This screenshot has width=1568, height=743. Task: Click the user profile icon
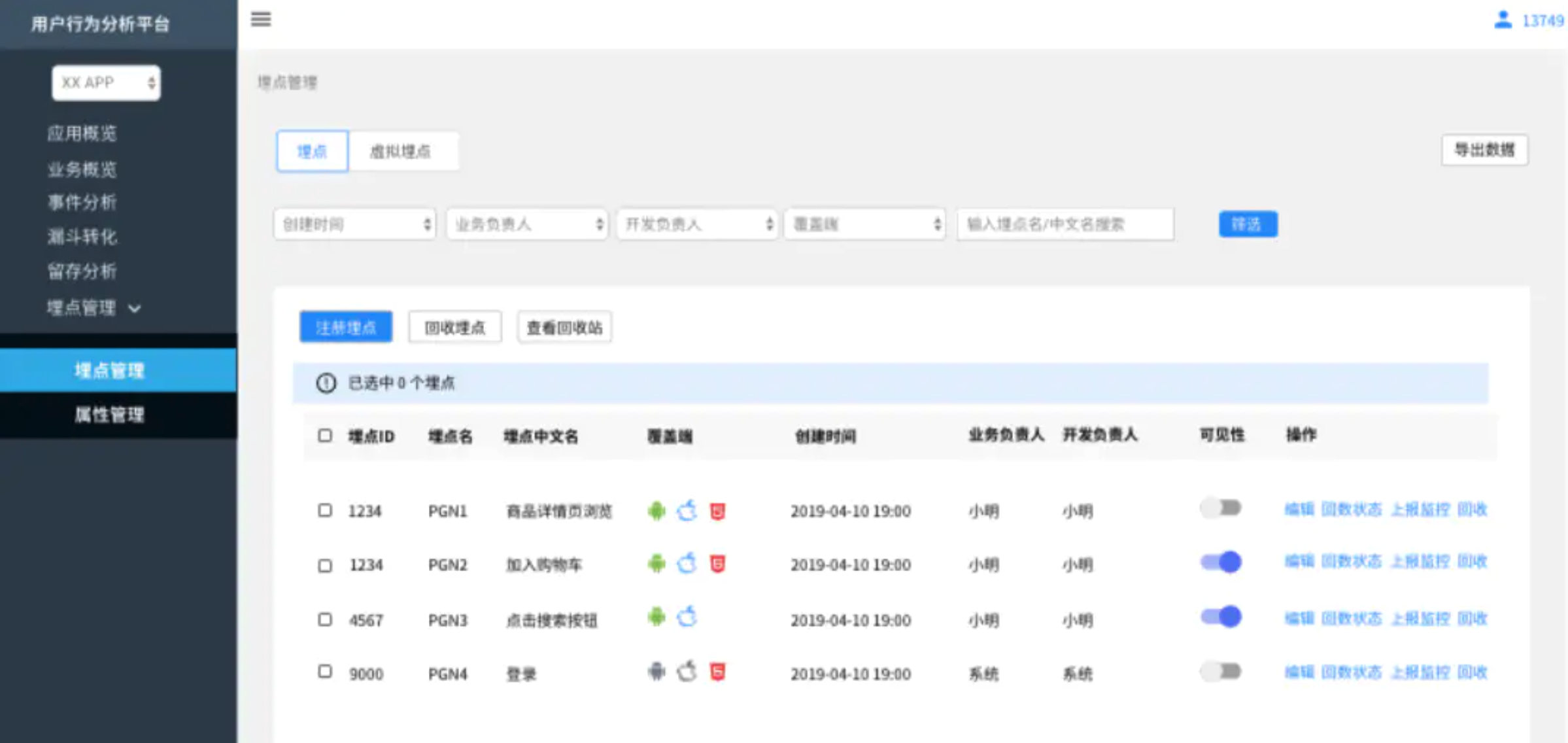point(1503,20)
